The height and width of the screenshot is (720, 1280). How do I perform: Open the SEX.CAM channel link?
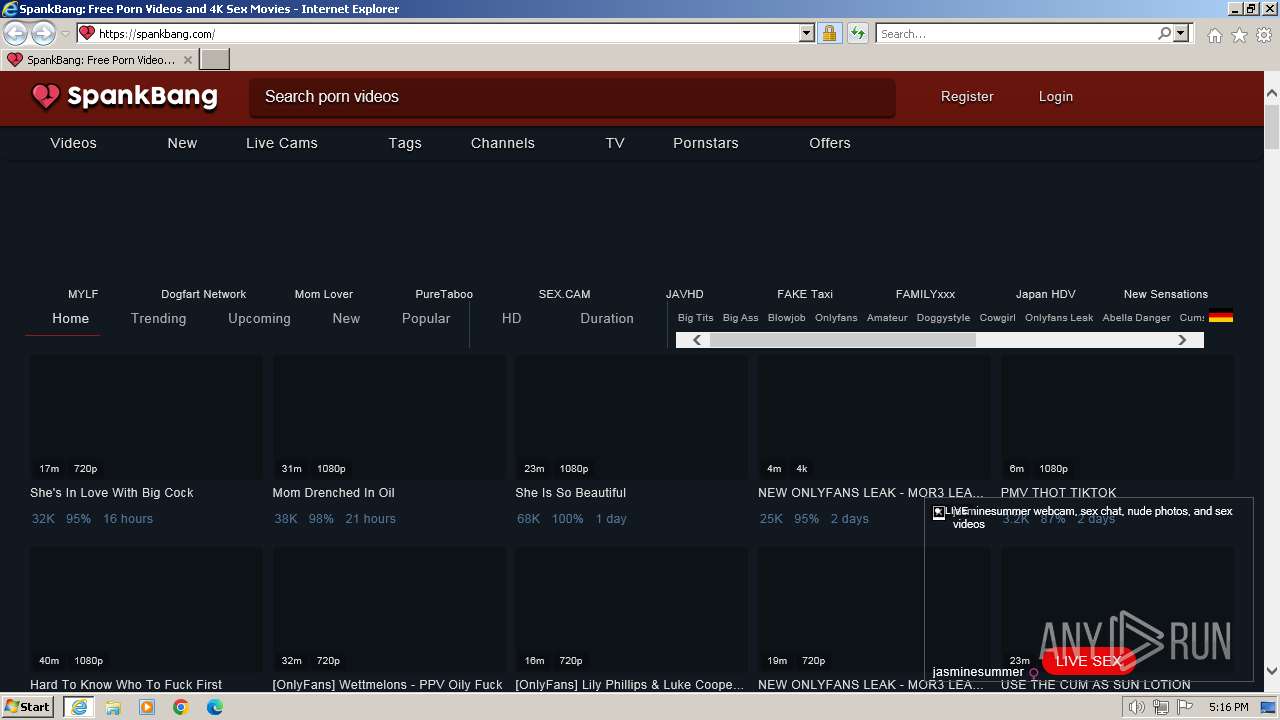(x=565, y=294)
